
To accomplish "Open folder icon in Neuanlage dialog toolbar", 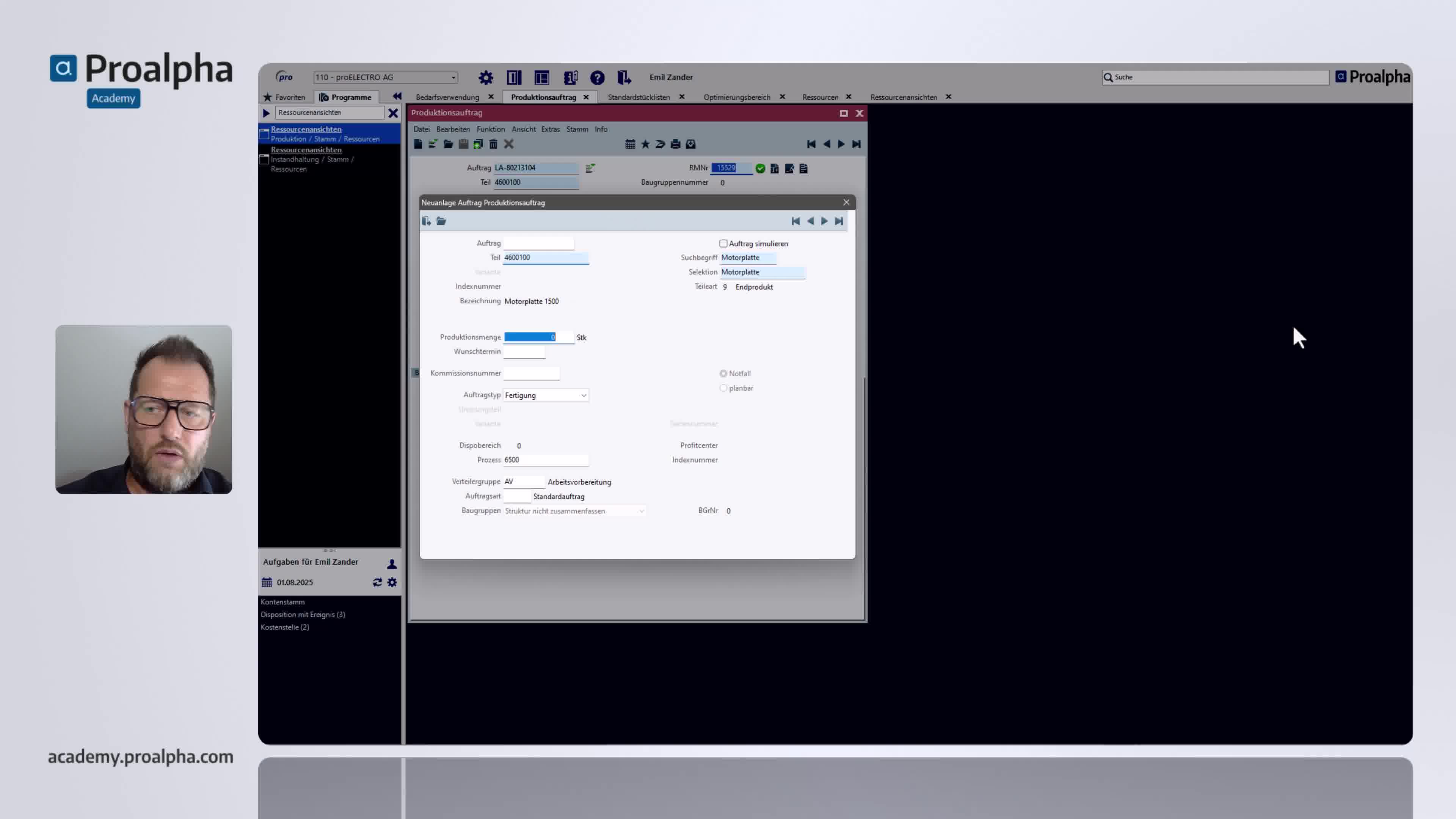I will coord(441,221).
